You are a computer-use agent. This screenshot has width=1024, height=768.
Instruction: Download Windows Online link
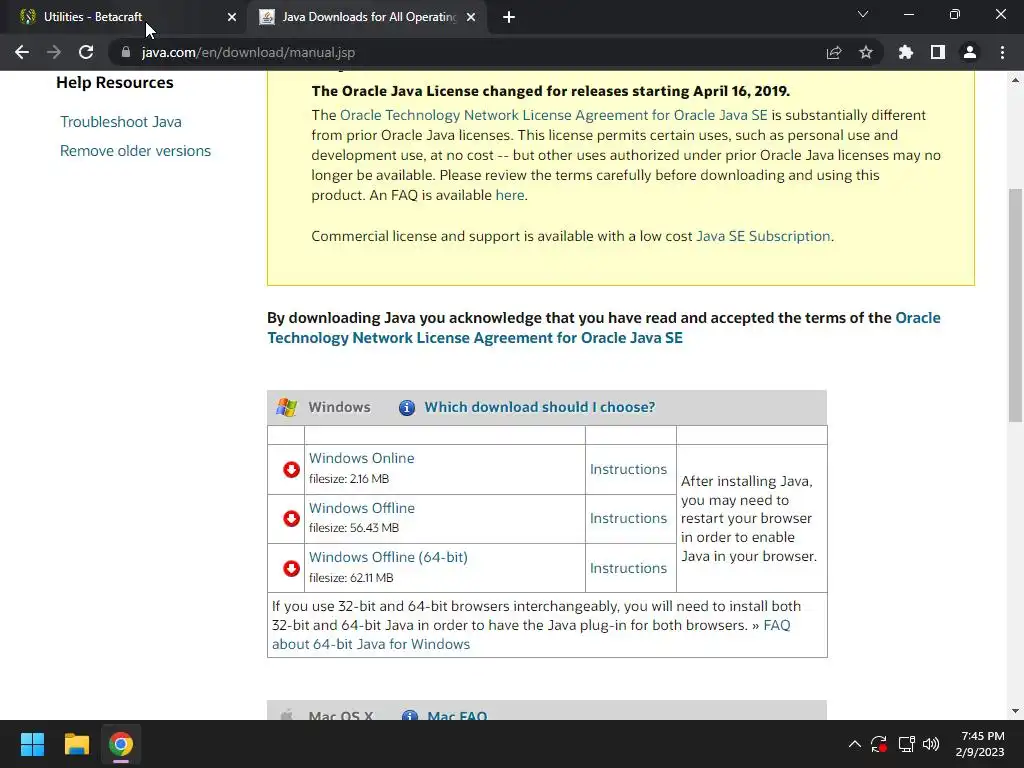pyautogui.click(x=361, y=458)
